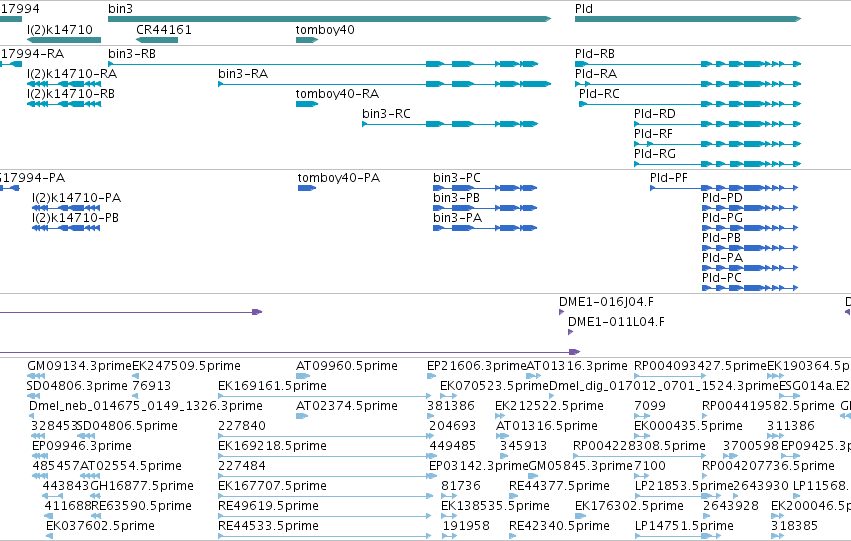Select the Pld-RB transcript label
Viewport: 851px width, 541px height.
(x=595, y=54)
